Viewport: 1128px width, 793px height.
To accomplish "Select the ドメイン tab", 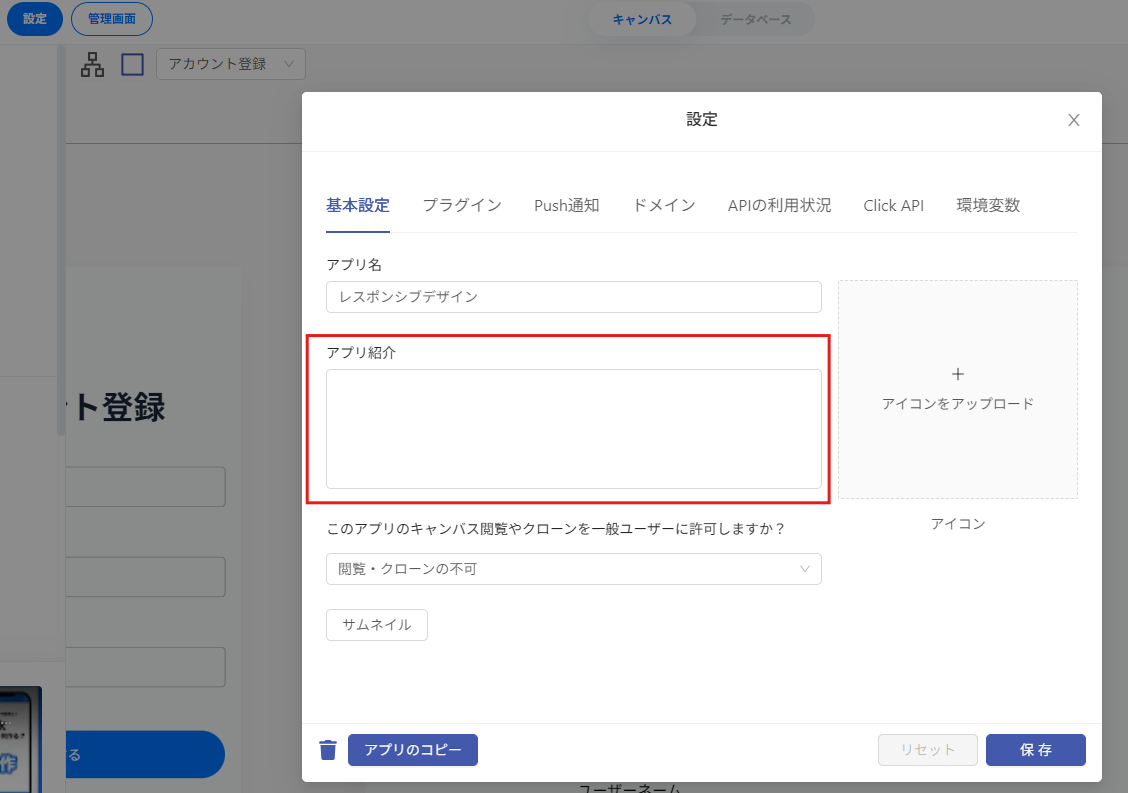I will pos(664,206).
